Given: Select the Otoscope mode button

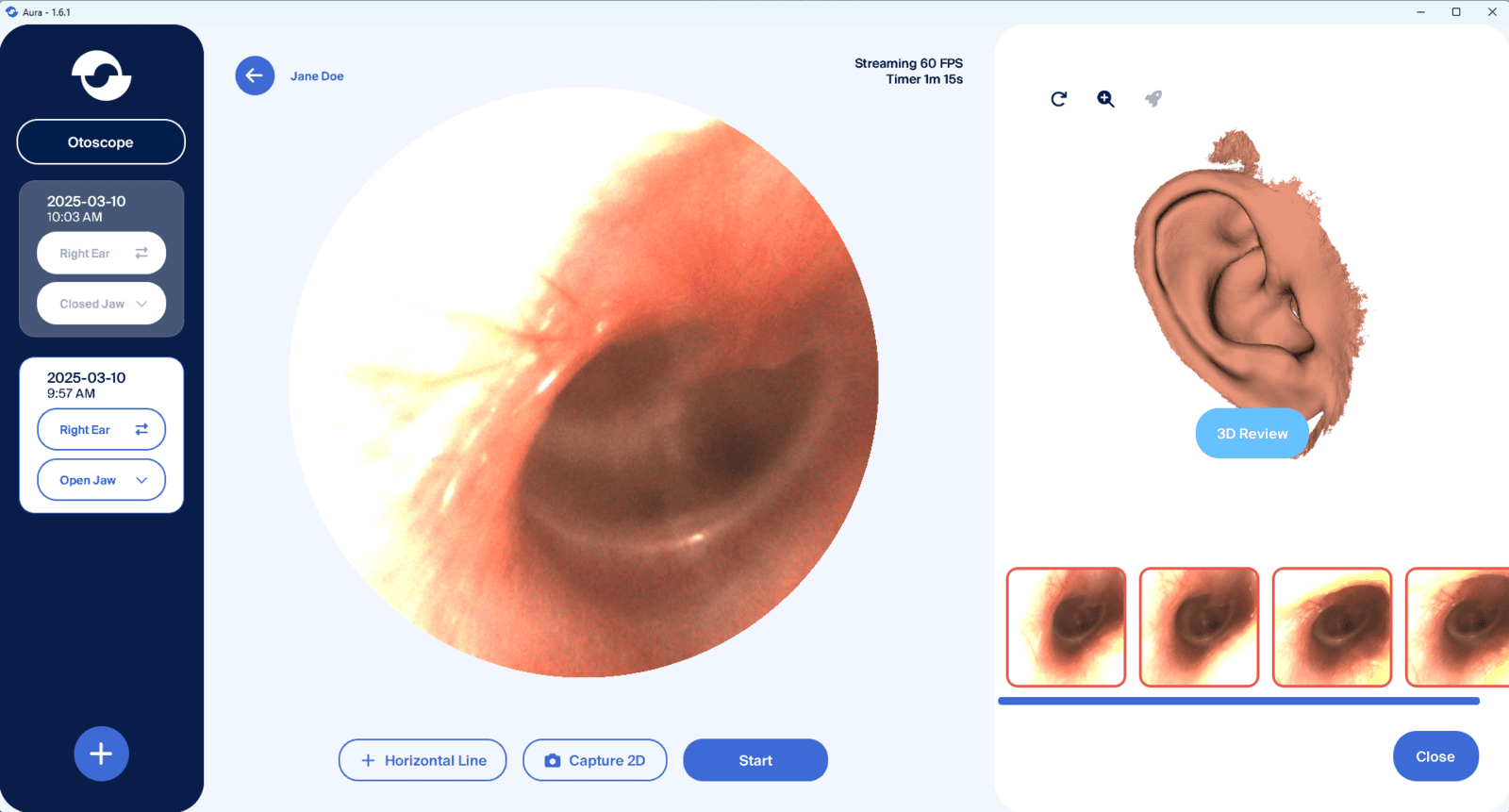Looking at the screenshot, I should pos(101,142).
